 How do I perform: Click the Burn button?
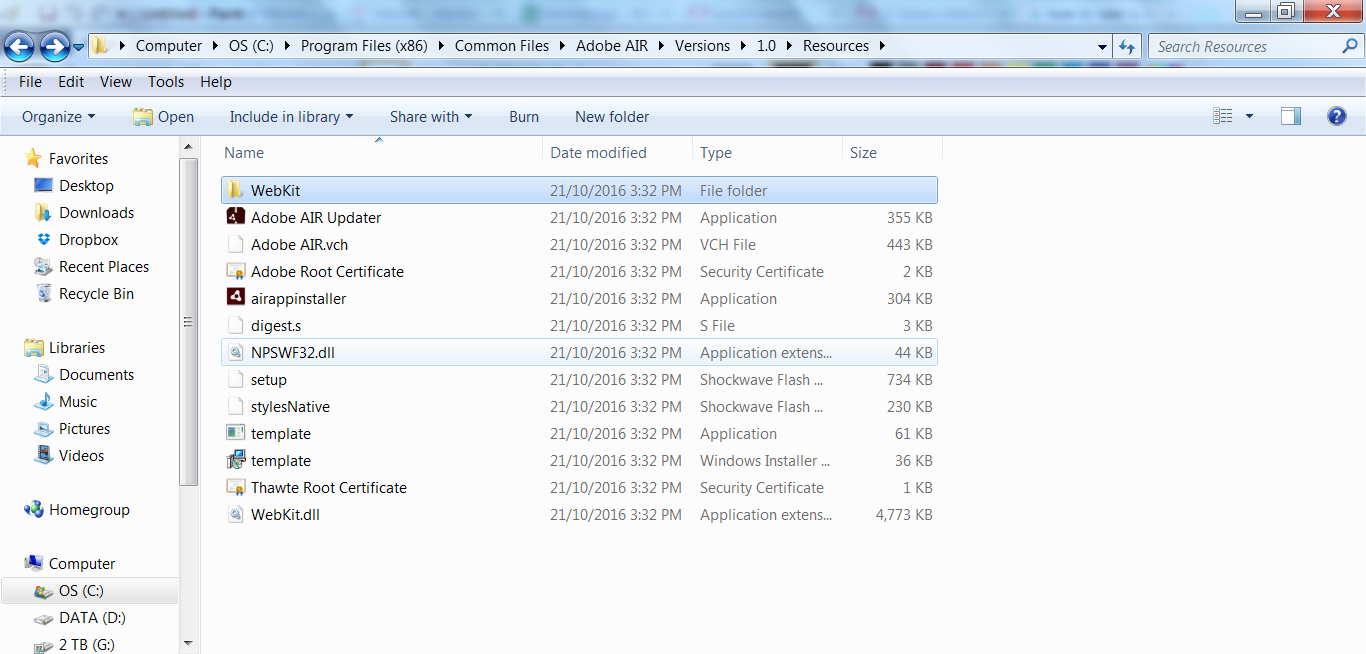524,117
